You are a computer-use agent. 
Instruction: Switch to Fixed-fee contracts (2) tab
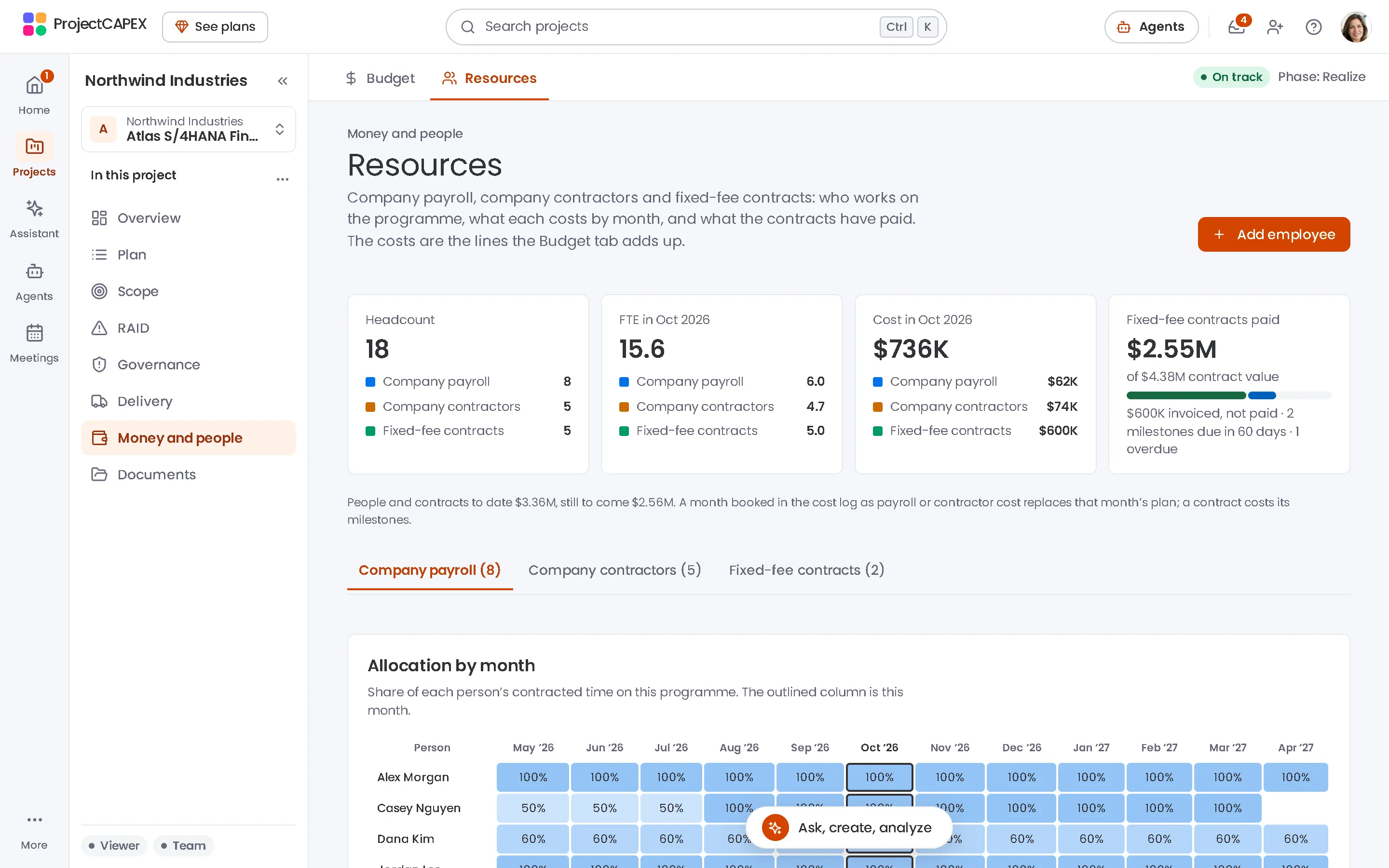(x=806, y=570)
